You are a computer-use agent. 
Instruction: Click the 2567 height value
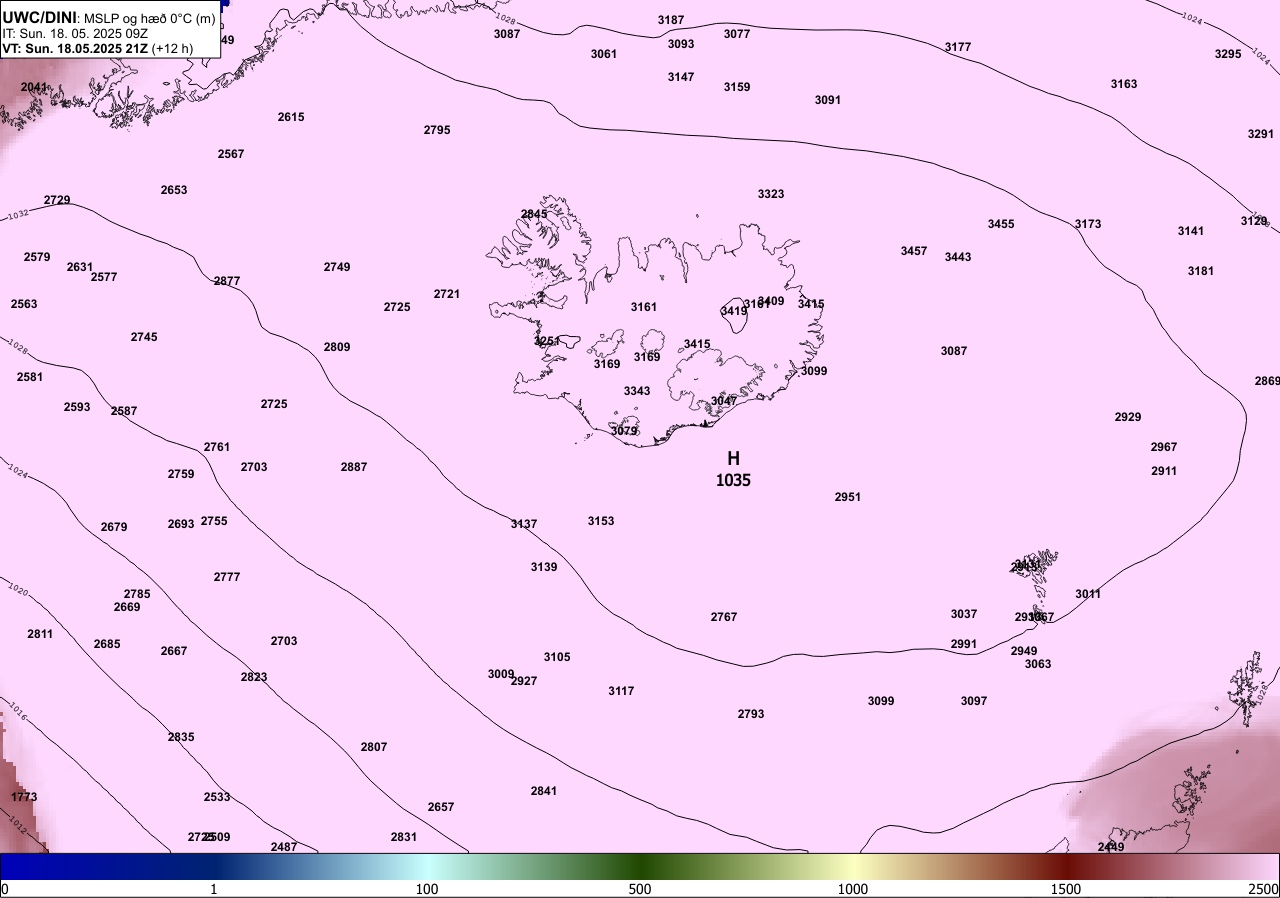[231, 154]
